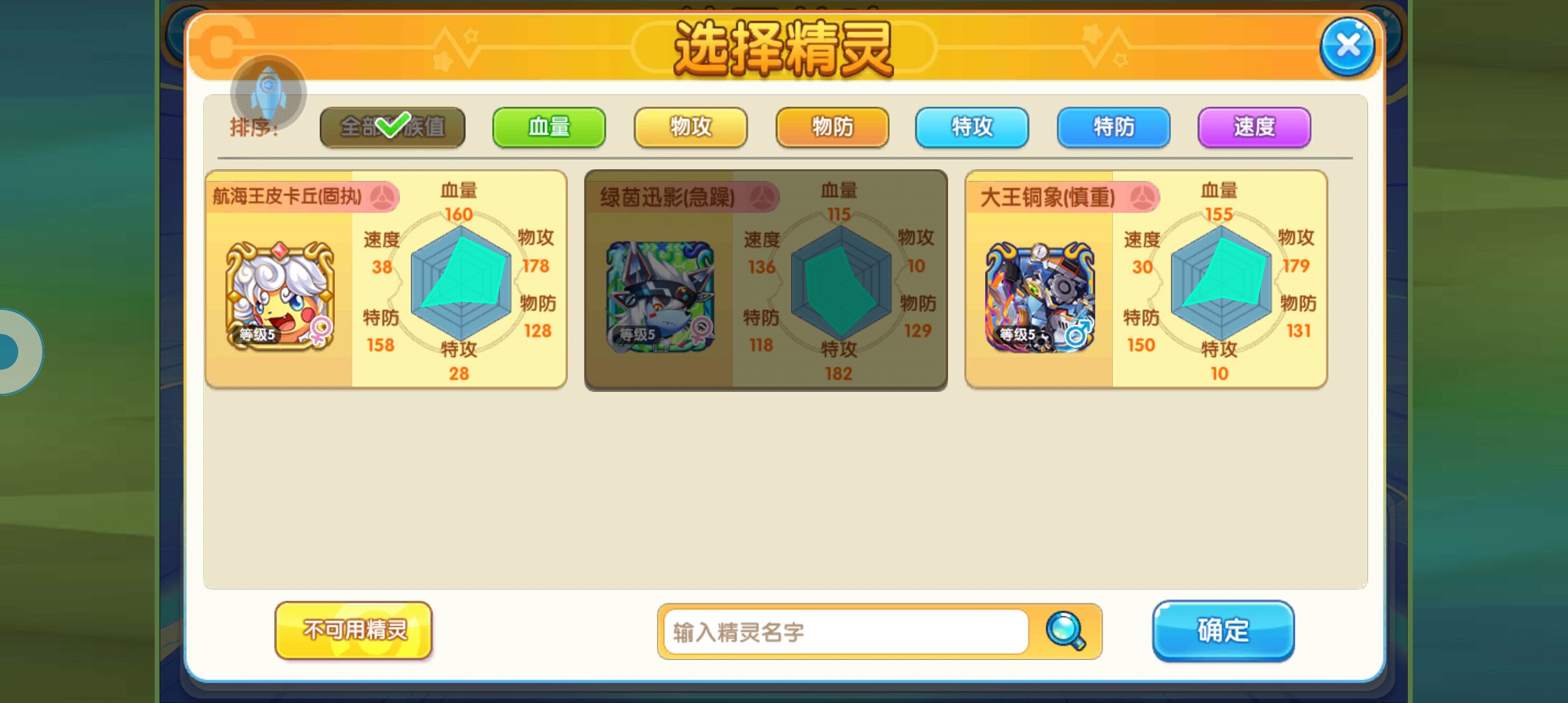Image resolution: width=1568 pixels, height=703 pixels.
Task: Open the 不可用精灵 list
Action: (354, 630)
